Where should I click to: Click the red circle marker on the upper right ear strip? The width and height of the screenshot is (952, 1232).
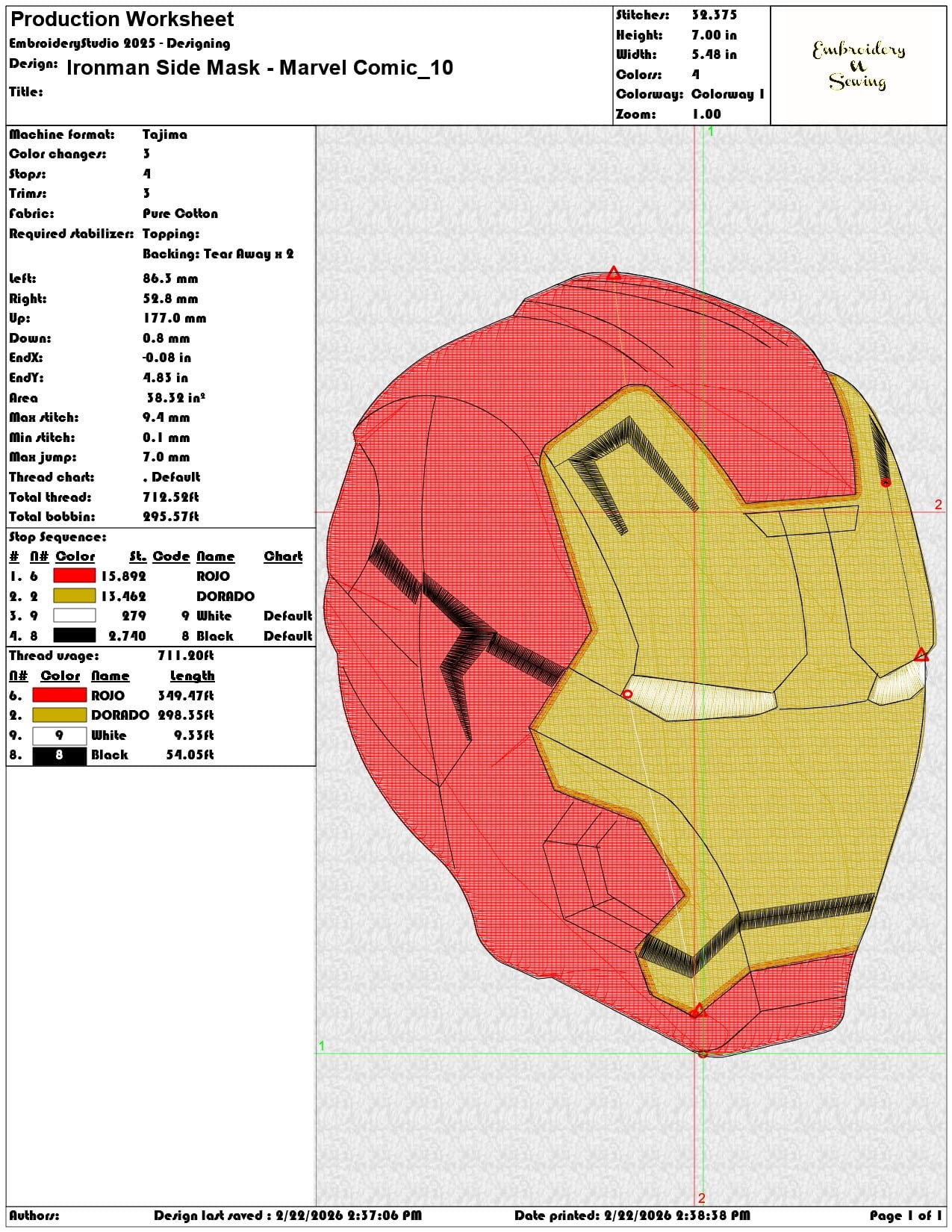tap(886, 482)
